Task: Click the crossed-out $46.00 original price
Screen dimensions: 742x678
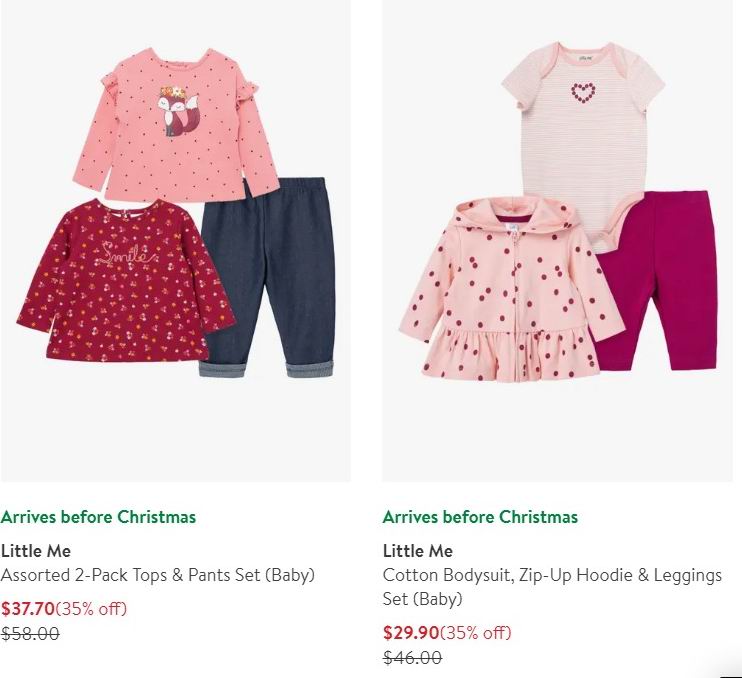Action: [412, 657]
